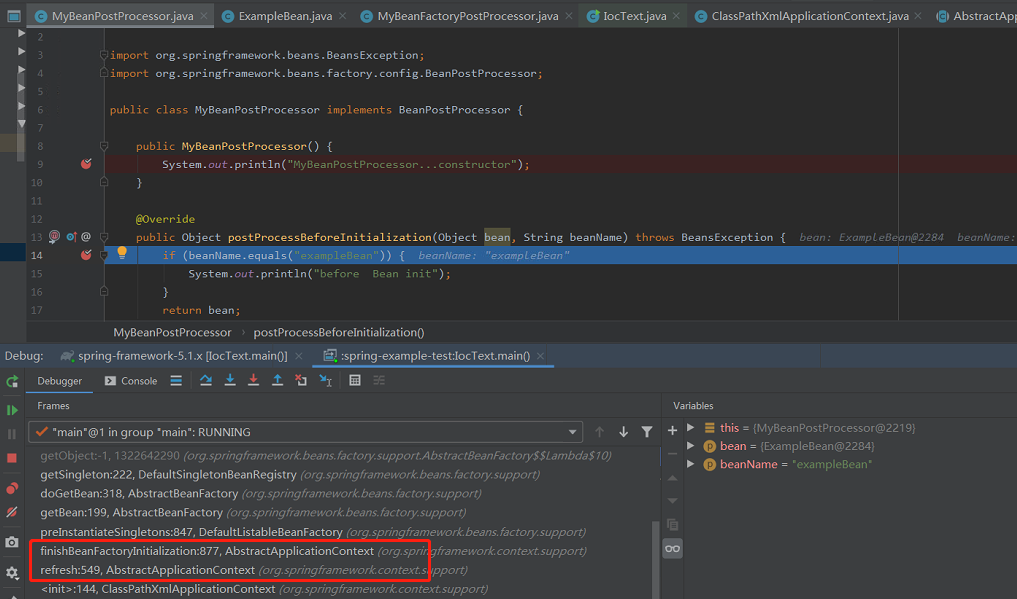Select the Console tab

[x=131, y=381]
